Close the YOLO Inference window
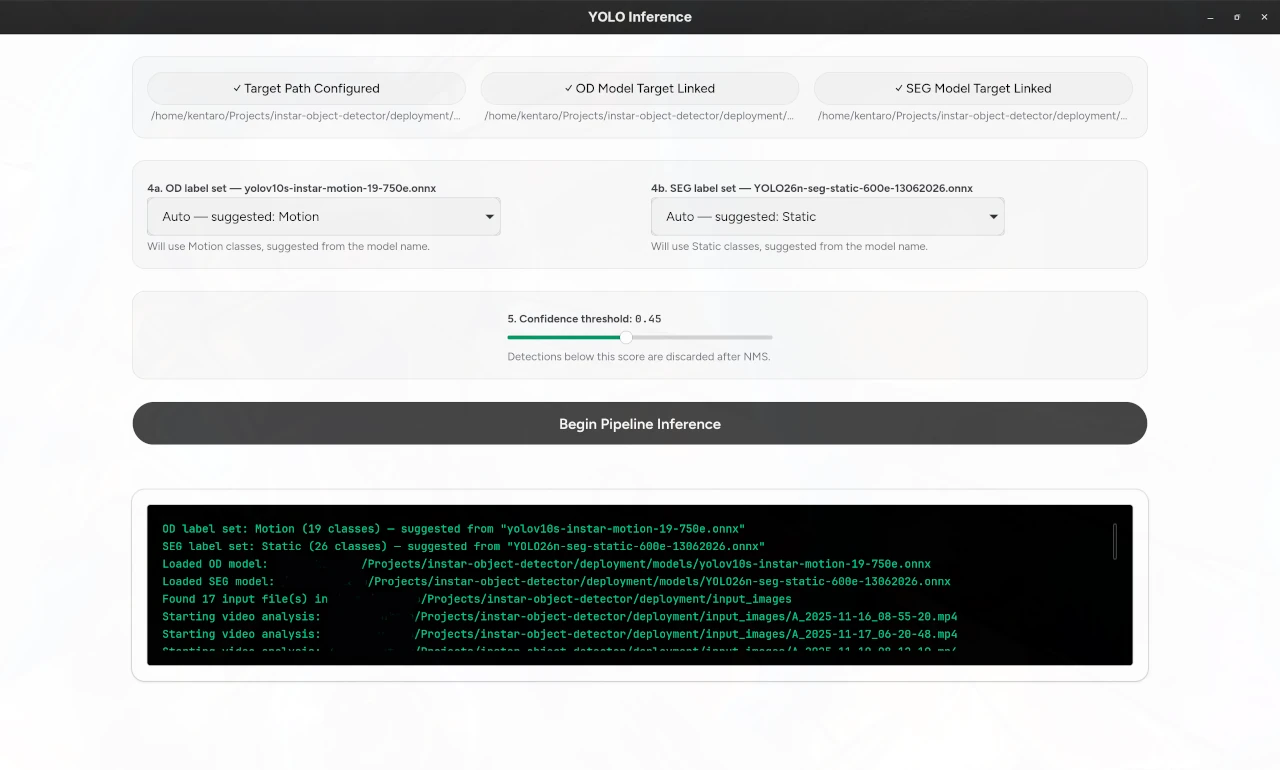Image resolution: width=1280 pixels, height=770 pixels. 1263,17
